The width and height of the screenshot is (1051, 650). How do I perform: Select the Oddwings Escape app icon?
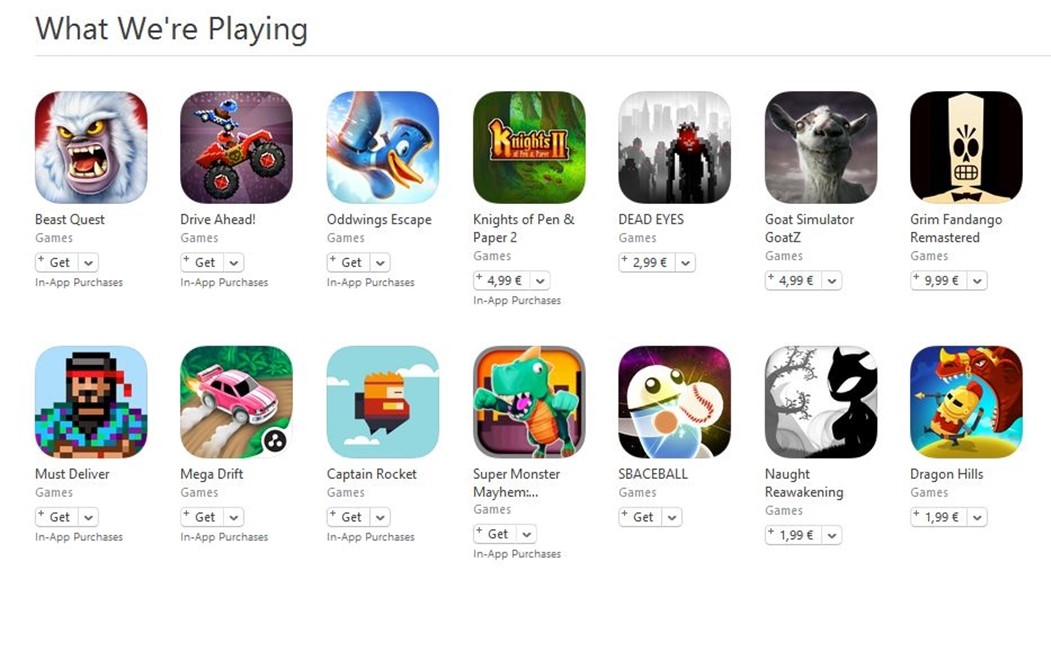(383, 147)
